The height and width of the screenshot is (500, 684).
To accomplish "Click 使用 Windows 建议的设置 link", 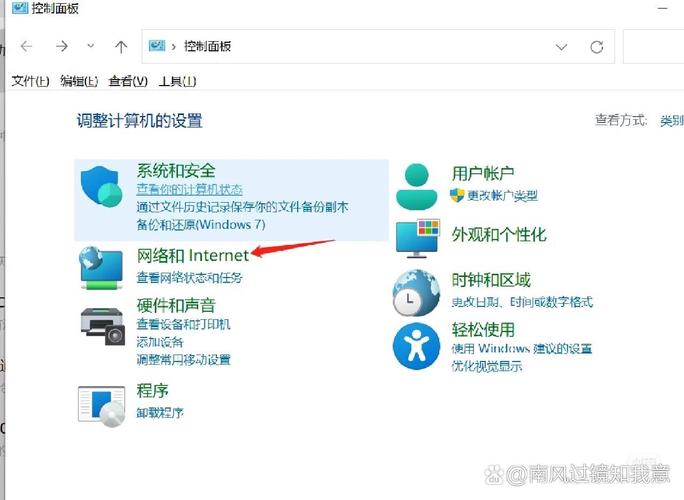I will pos(522,348).
